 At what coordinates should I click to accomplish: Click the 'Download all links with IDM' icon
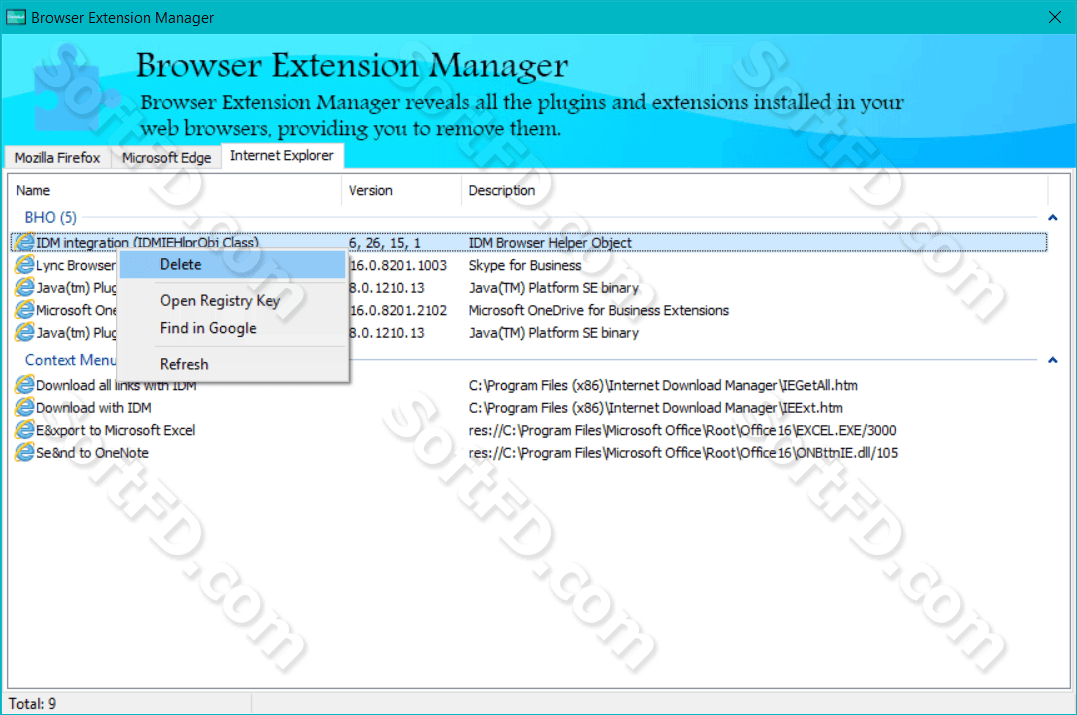tap(25, 385)
